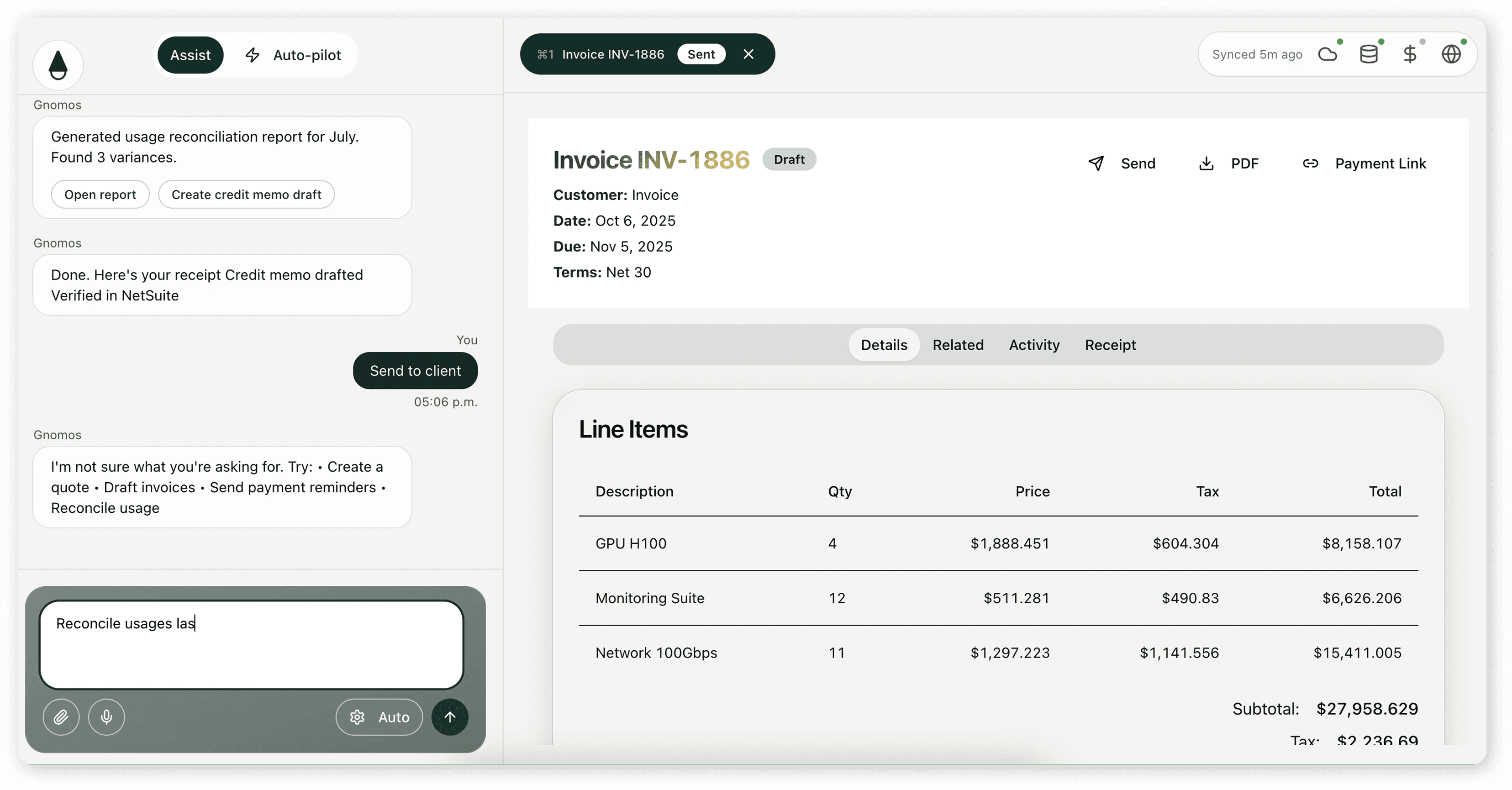Click into the chat message input field
The width and height of the screenshot is (1512, 790).
pos(251,644)
